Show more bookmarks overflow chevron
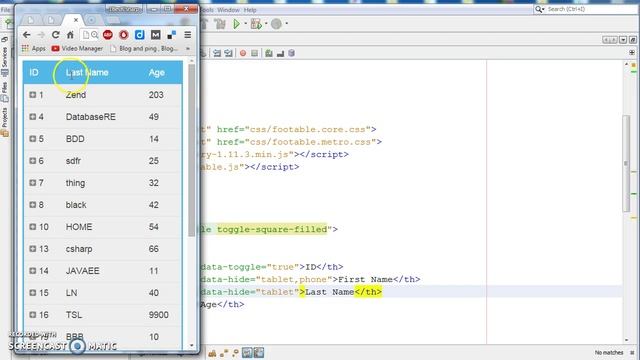The height and width of the screenshot is (360, 640). (188, 49)
